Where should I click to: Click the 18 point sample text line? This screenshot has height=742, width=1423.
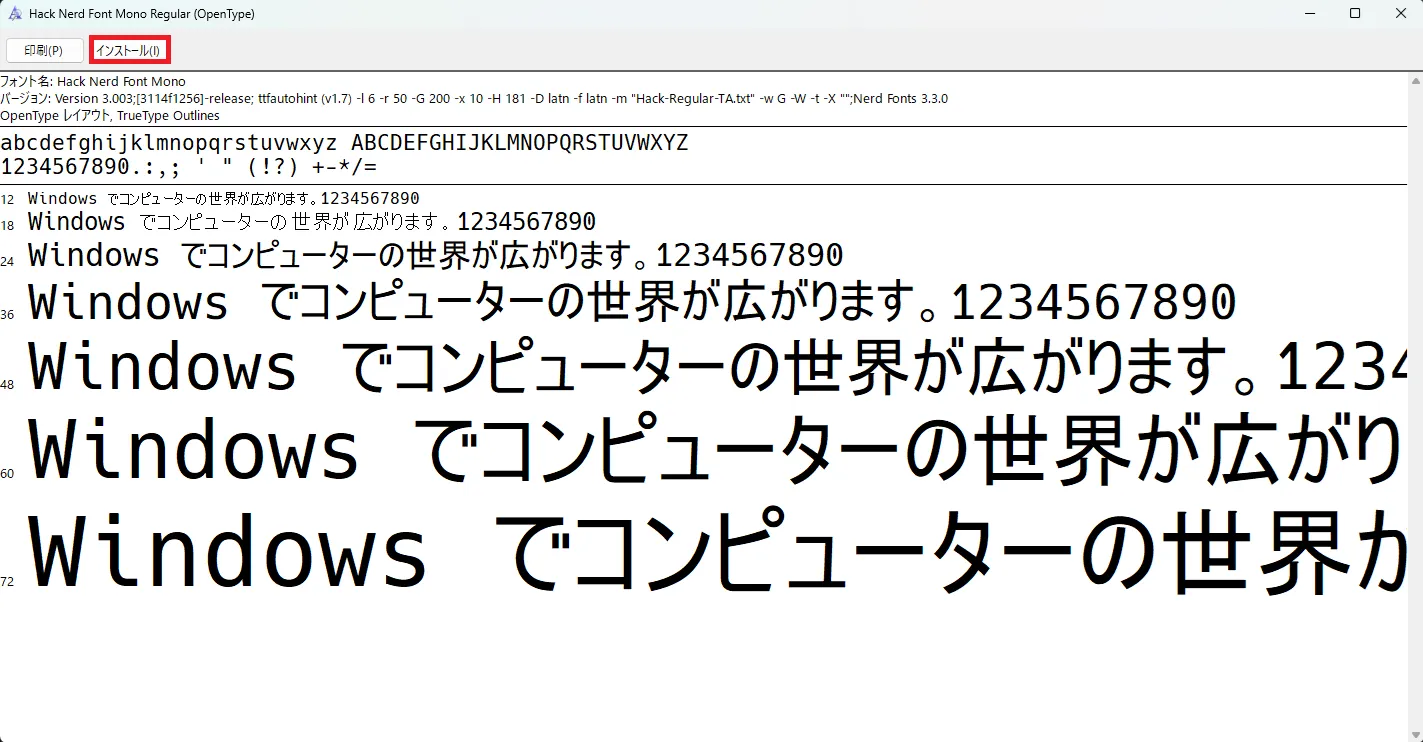point(312,221)
